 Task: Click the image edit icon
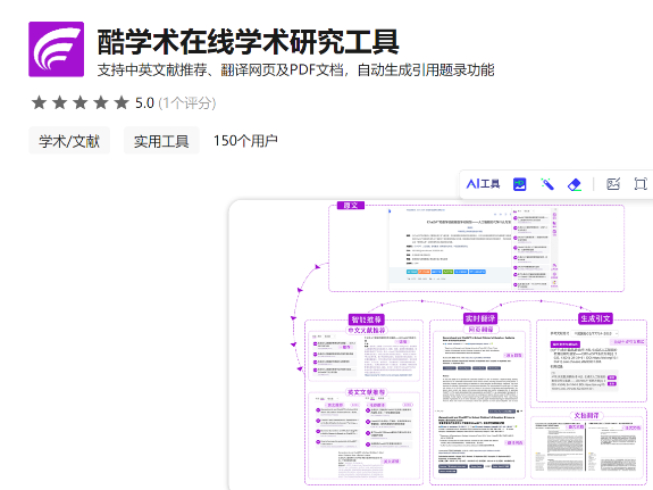[x=613, y=184]
